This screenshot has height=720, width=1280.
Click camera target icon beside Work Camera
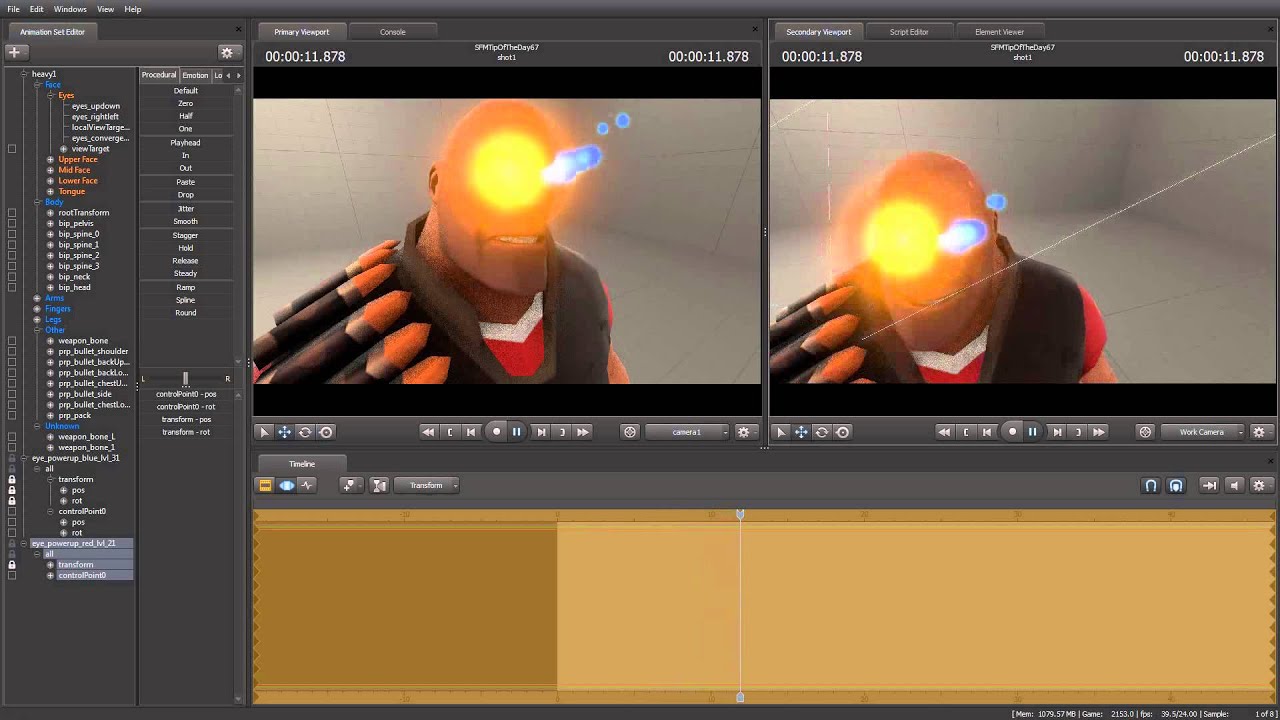click(x=1145, y=432)
